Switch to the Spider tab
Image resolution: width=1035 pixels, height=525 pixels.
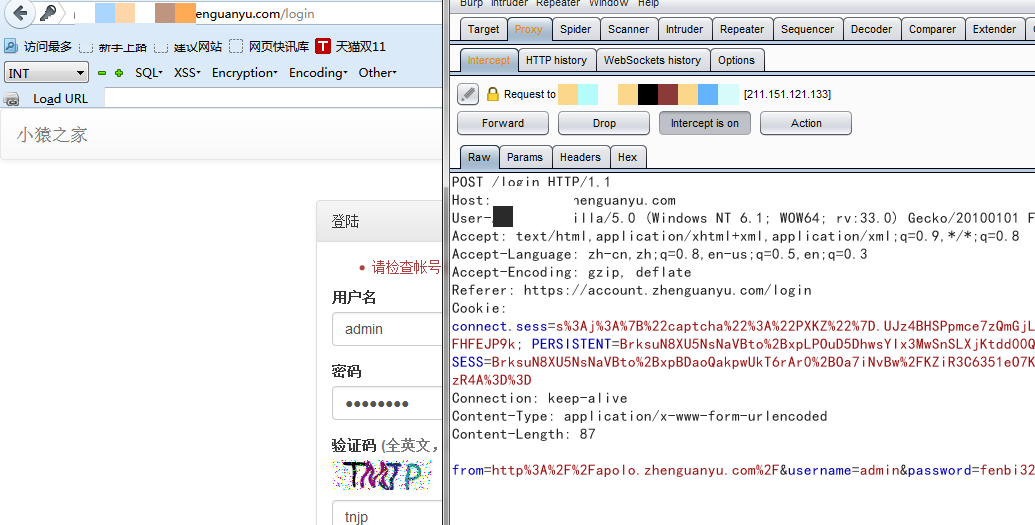tap(576, 29)
